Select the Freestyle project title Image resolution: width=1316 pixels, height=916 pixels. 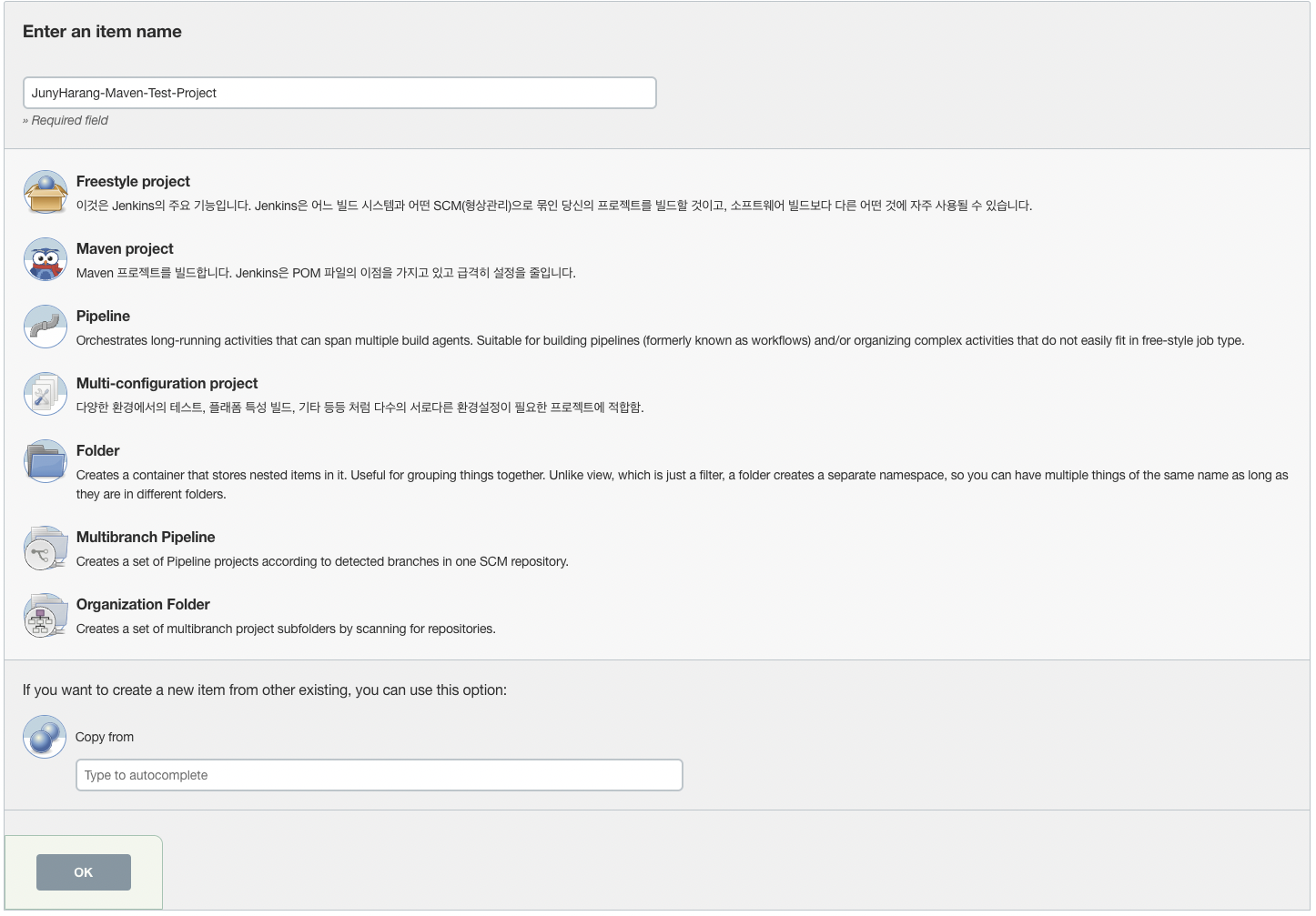pyautogui.click(x=133, y=181)
